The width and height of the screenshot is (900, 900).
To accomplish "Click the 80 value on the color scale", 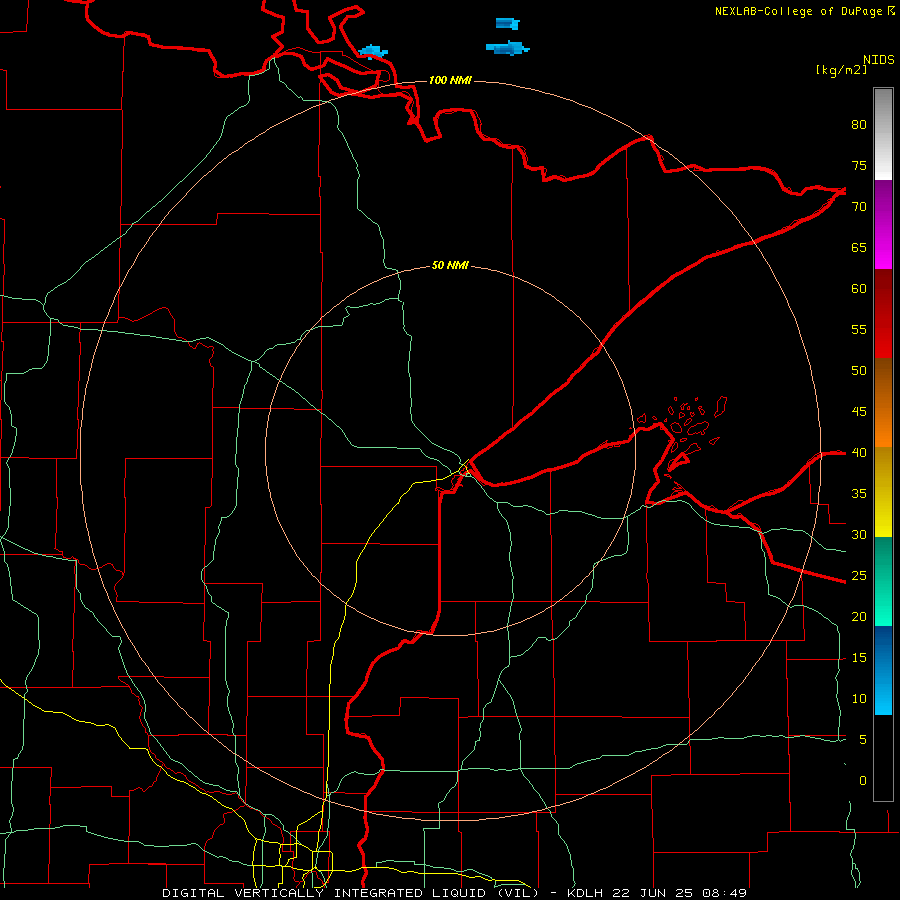I will (859, 125).
